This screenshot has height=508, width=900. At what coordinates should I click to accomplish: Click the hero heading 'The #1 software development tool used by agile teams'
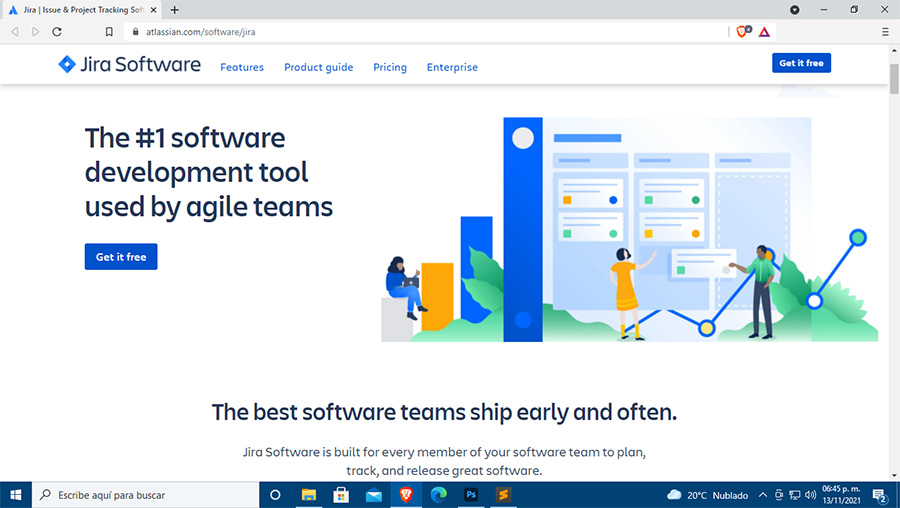pyautogui.click(x=209, y=172)
